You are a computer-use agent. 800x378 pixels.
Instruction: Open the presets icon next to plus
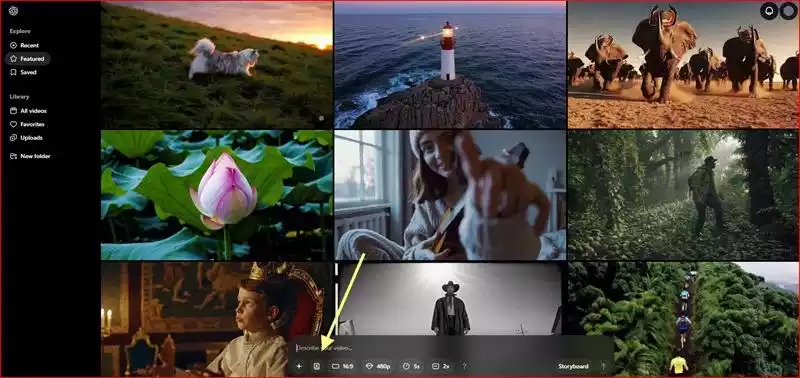point(316,366)
